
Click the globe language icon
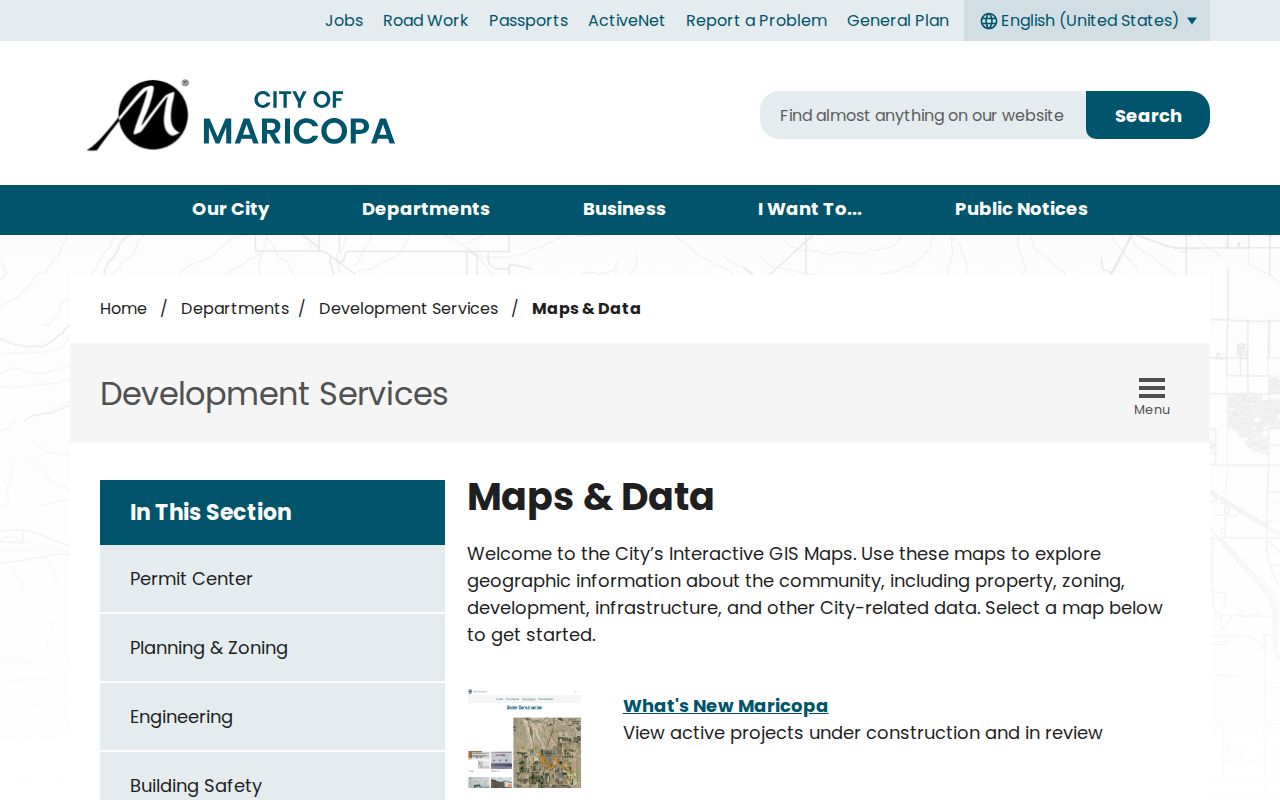(988, 21)
